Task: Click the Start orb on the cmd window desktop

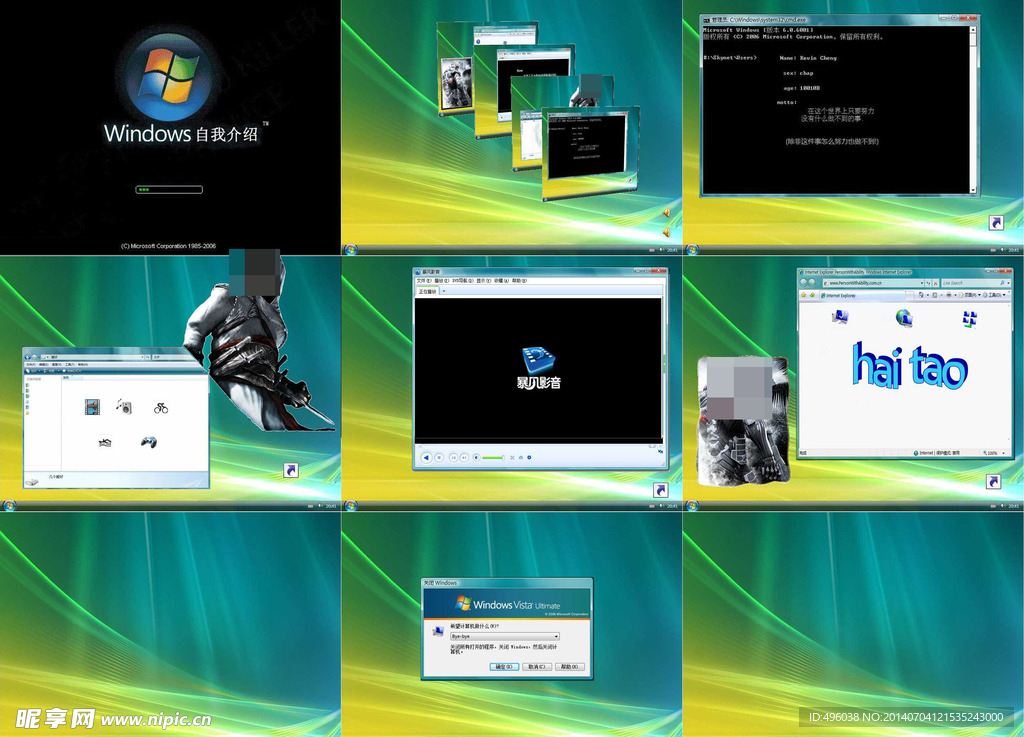Action: click(692, 249)
